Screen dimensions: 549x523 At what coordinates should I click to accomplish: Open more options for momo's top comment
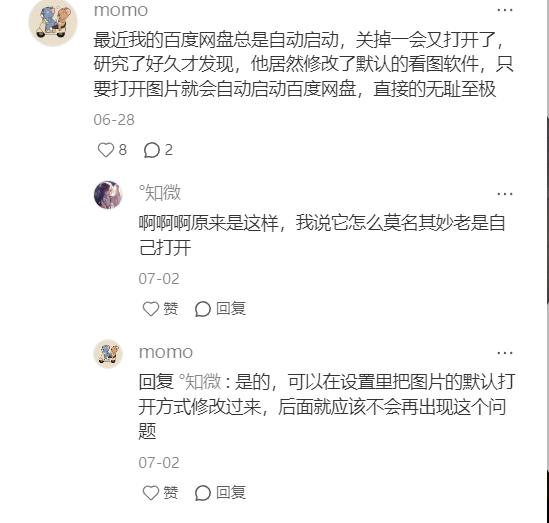[x=505, y=10]
